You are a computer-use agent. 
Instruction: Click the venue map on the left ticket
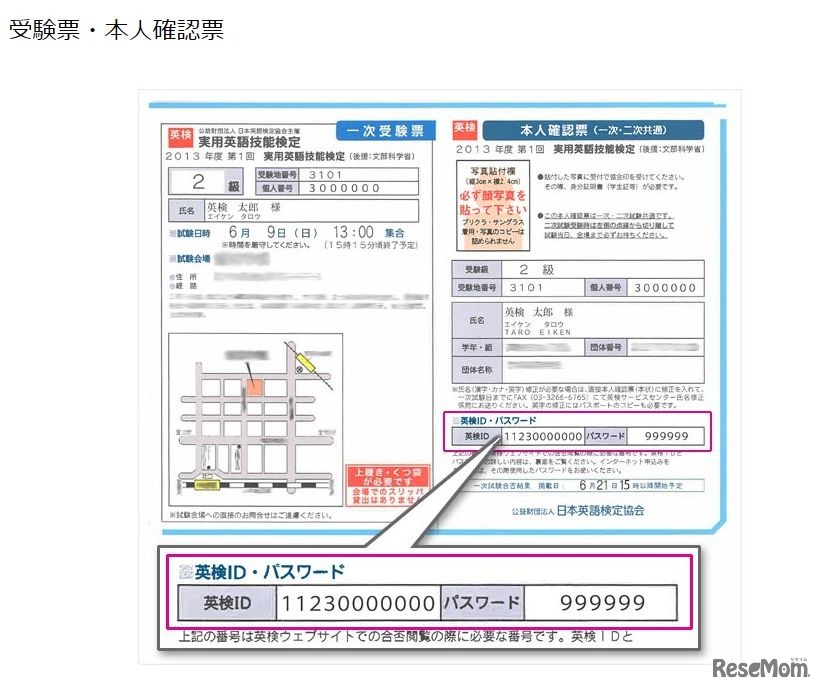256,420
